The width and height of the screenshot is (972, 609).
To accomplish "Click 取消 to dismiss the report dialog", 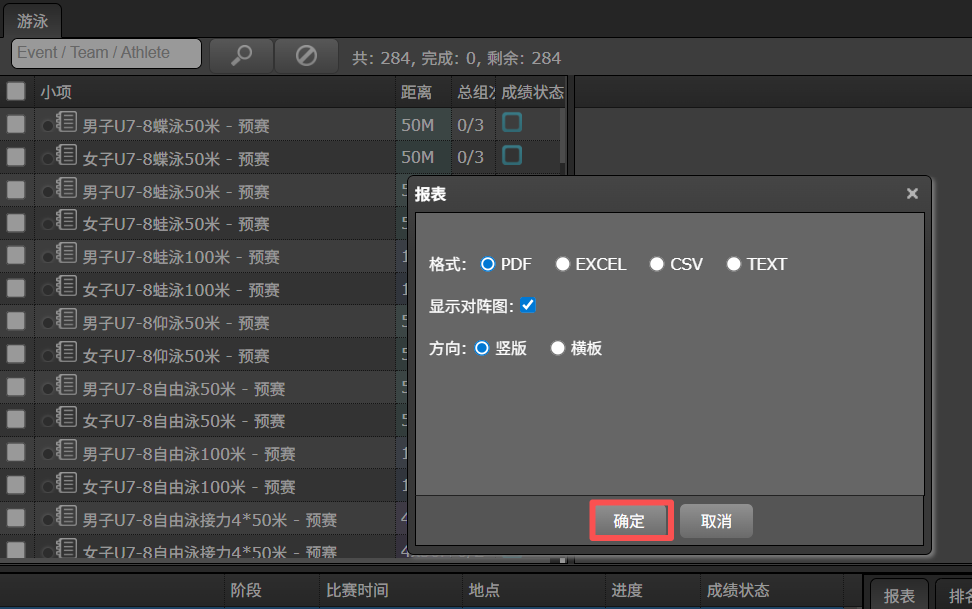I will pyautogui.click(x=716, y=520).
